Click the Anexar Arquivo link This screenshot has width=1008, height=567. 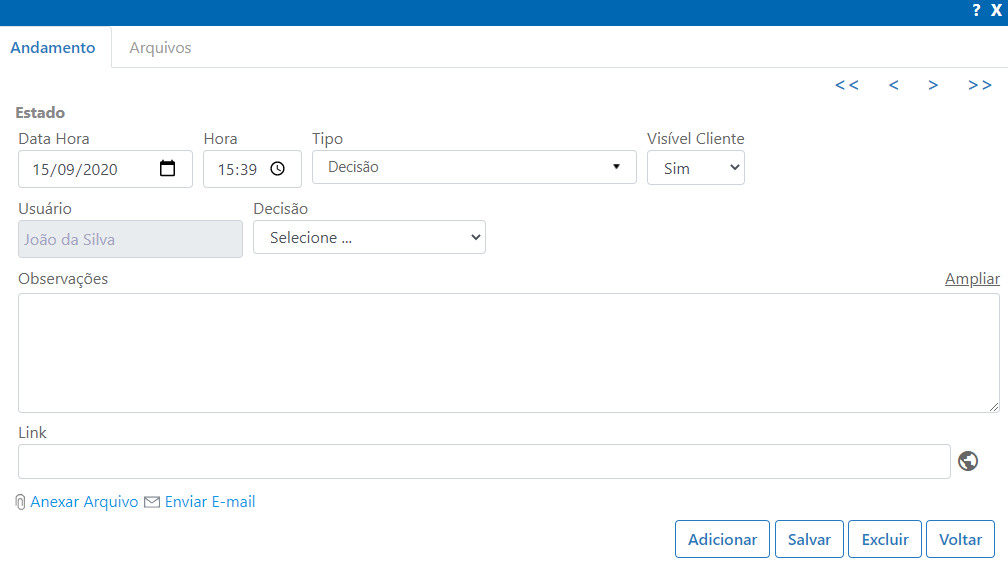84,501
